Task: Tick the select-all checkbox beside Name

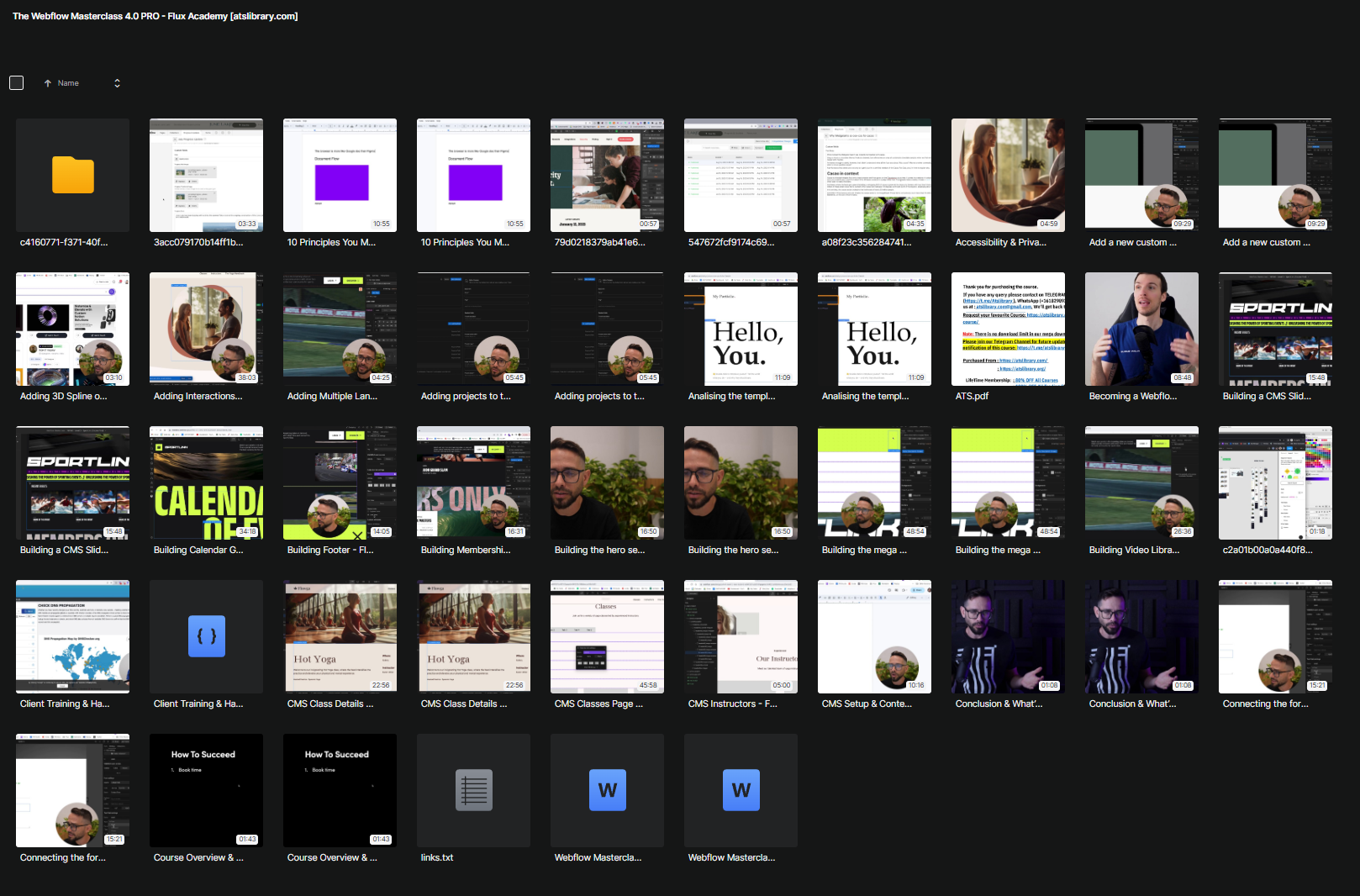Action: (x=17, y=83)
